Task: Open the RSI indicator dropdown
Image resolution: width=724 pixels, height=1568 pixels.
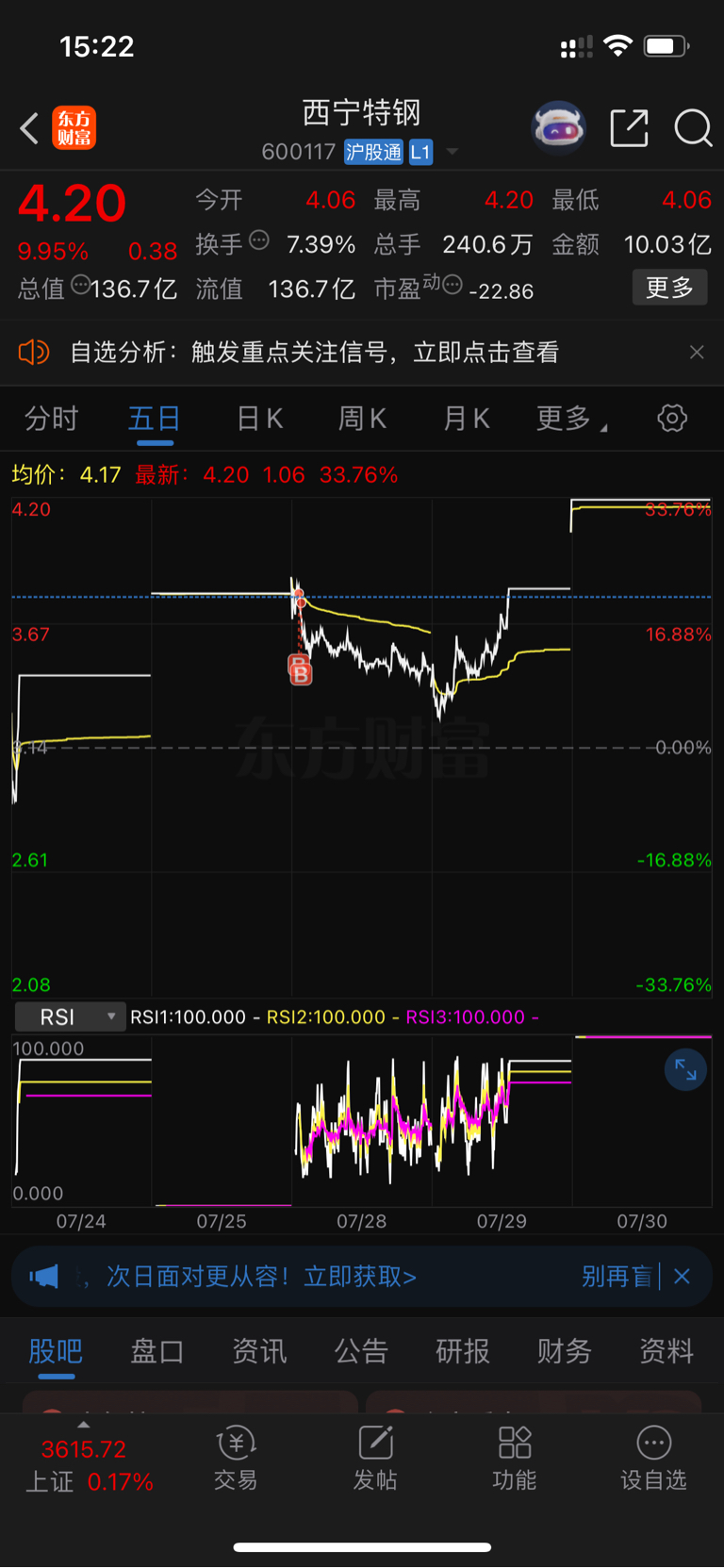Action: (x=70, y=1017)
